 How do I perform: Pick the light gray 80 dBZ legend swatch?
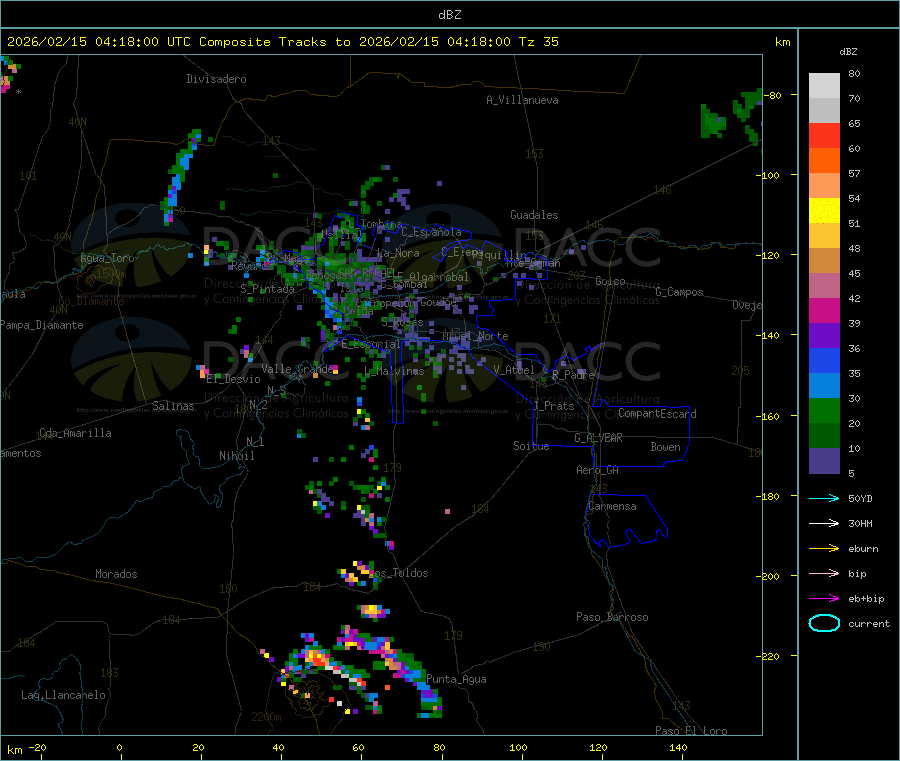coord(824,86)
